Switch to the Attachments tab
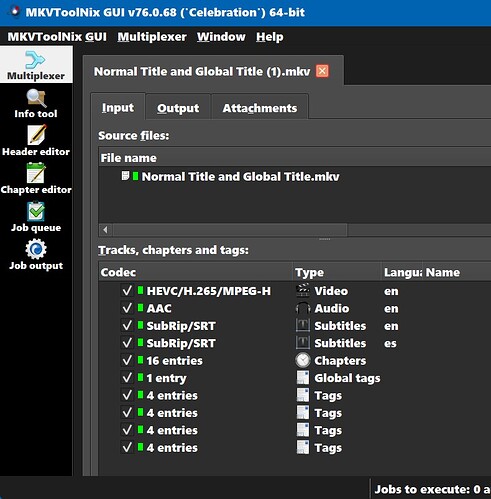The image size is (491, 499). coord(260,108)
